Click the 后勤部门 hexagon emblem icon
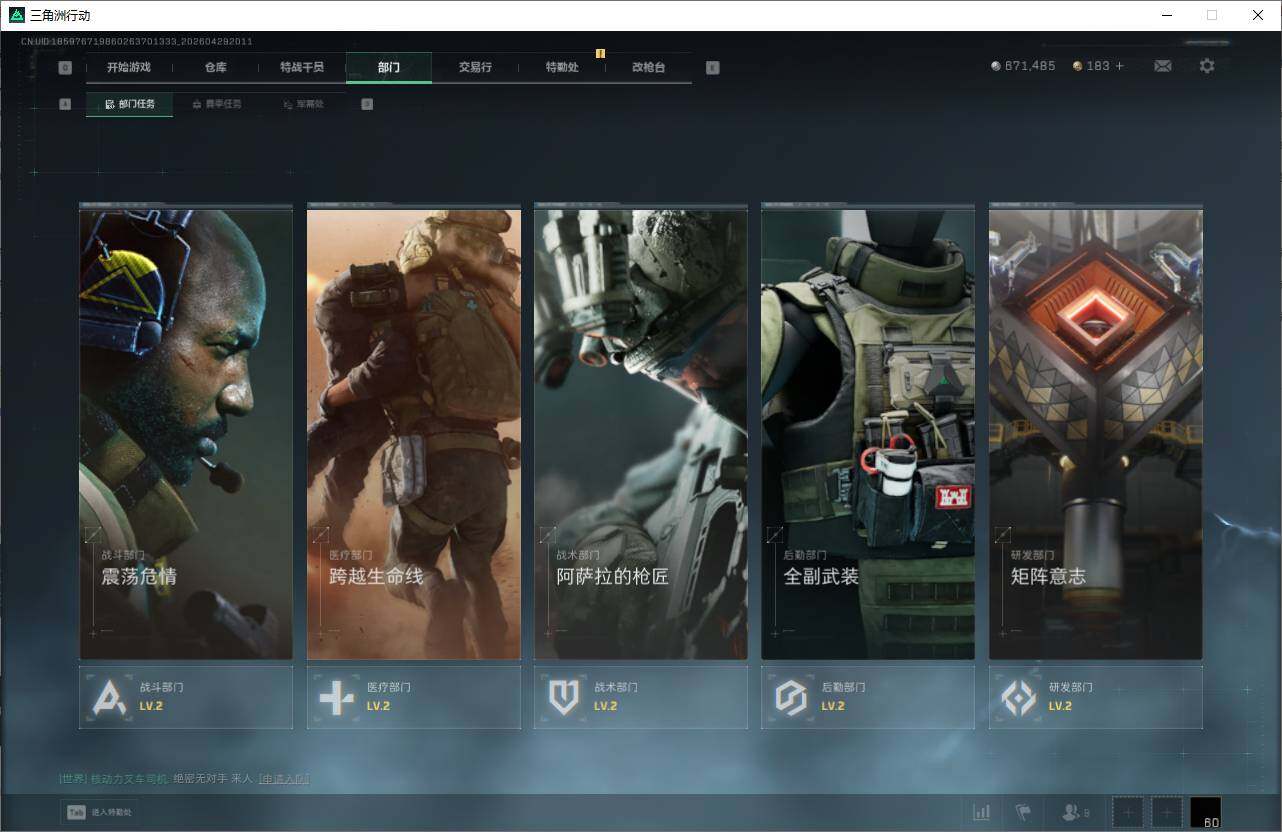1282x832 pixels. click(x=791, y=697)
